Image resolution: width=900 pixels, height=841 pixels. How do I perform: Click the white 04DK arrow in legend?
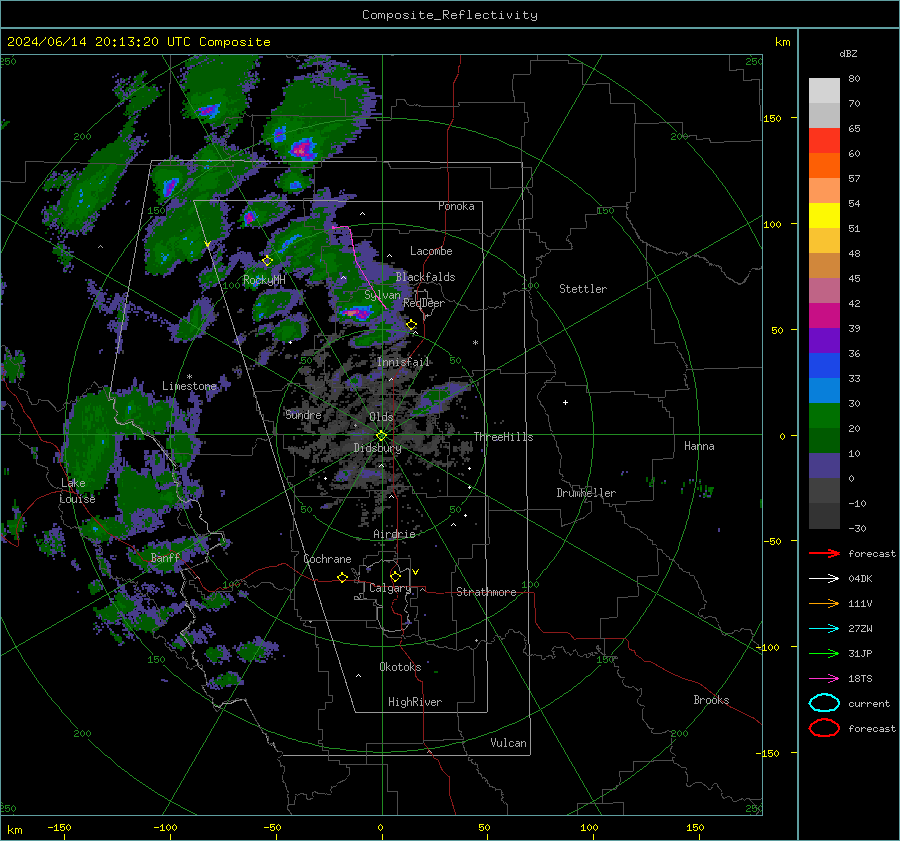[824, 578]
